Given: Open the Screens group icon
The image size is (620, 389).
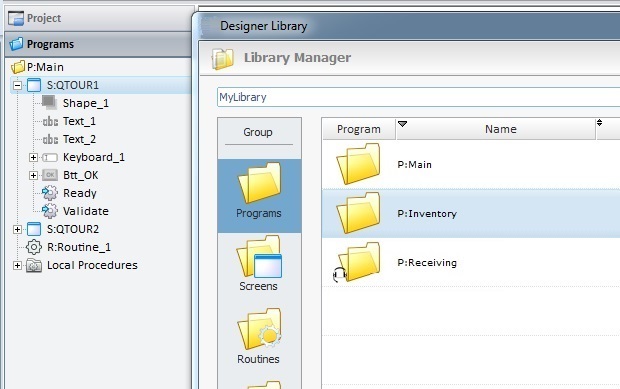Looking at the screenshot, I should coord(259,256).
